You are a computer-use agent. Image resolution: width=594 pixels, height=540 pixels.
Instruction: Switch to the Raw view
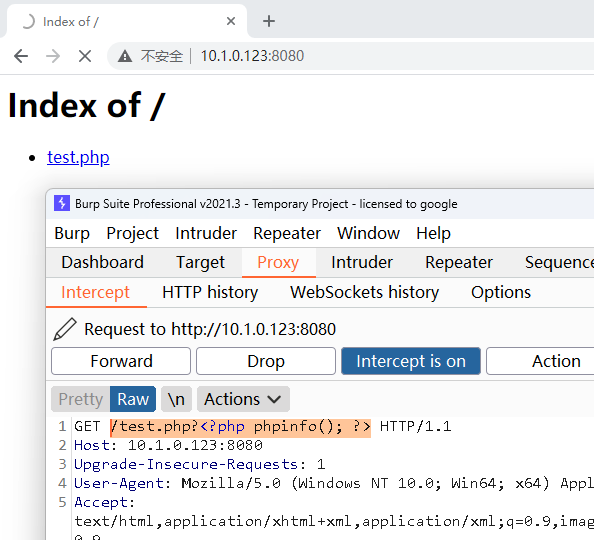133,399
